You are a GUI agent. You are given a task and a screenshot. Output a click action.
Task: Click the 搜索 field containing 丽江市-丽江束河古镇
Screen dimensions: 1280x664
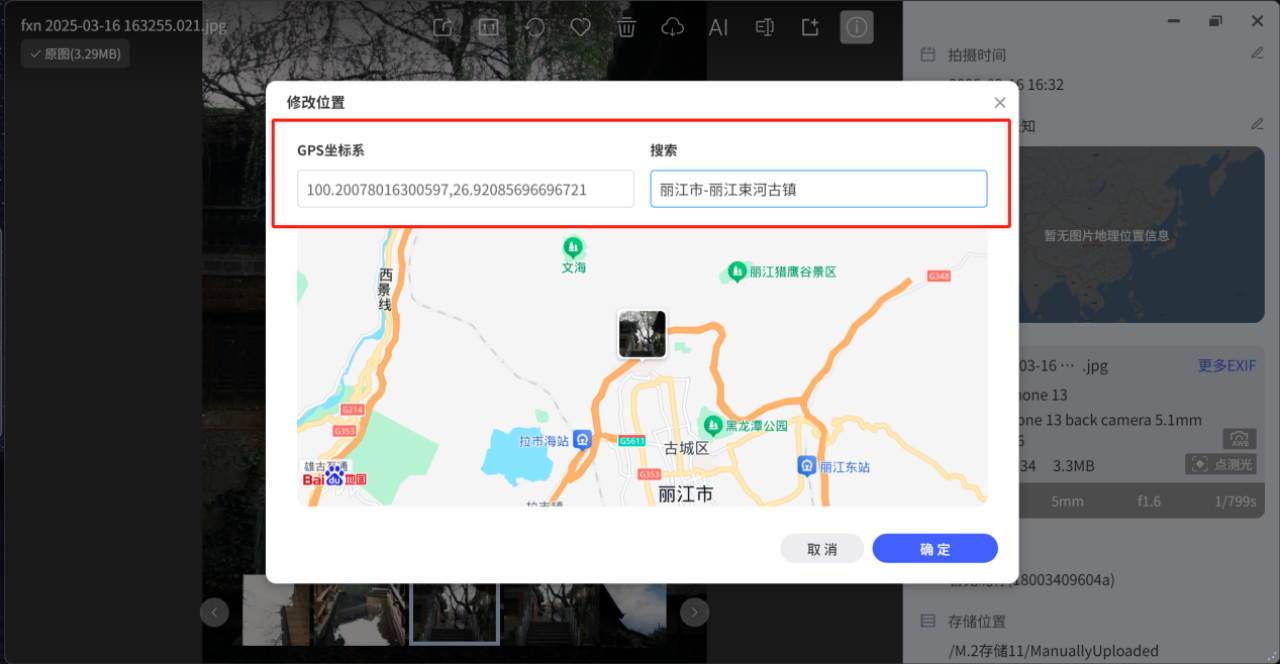[x=819, y=189]
